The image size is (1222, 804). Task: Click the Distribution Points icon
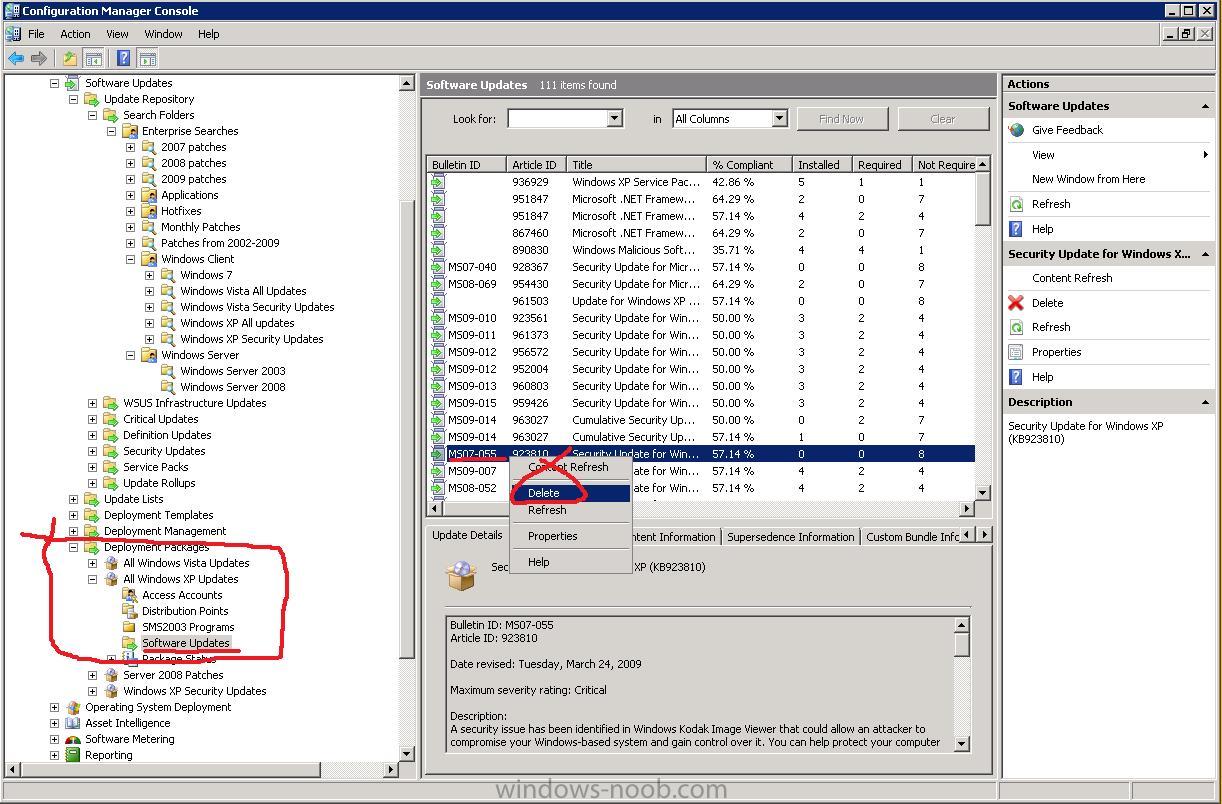click(129, 611)
